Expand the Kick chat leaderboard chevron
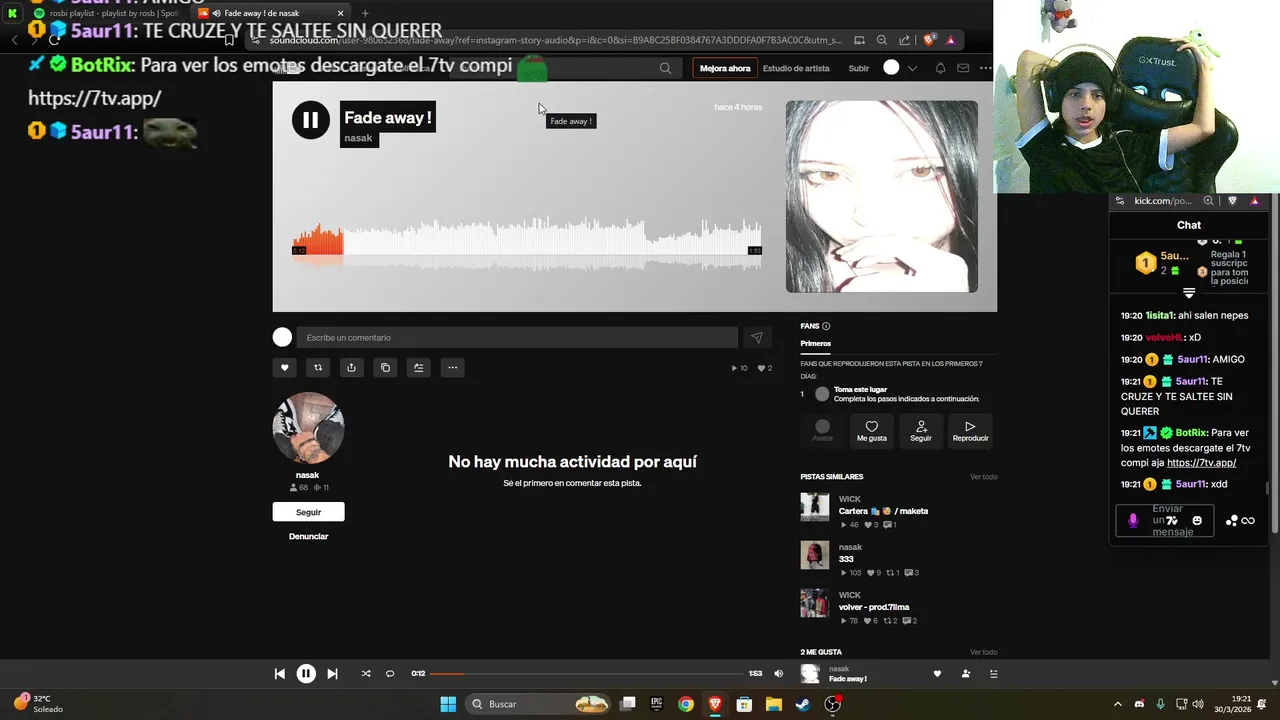The height and width of the screenshot is (720, 1280). pos(1189,294)
